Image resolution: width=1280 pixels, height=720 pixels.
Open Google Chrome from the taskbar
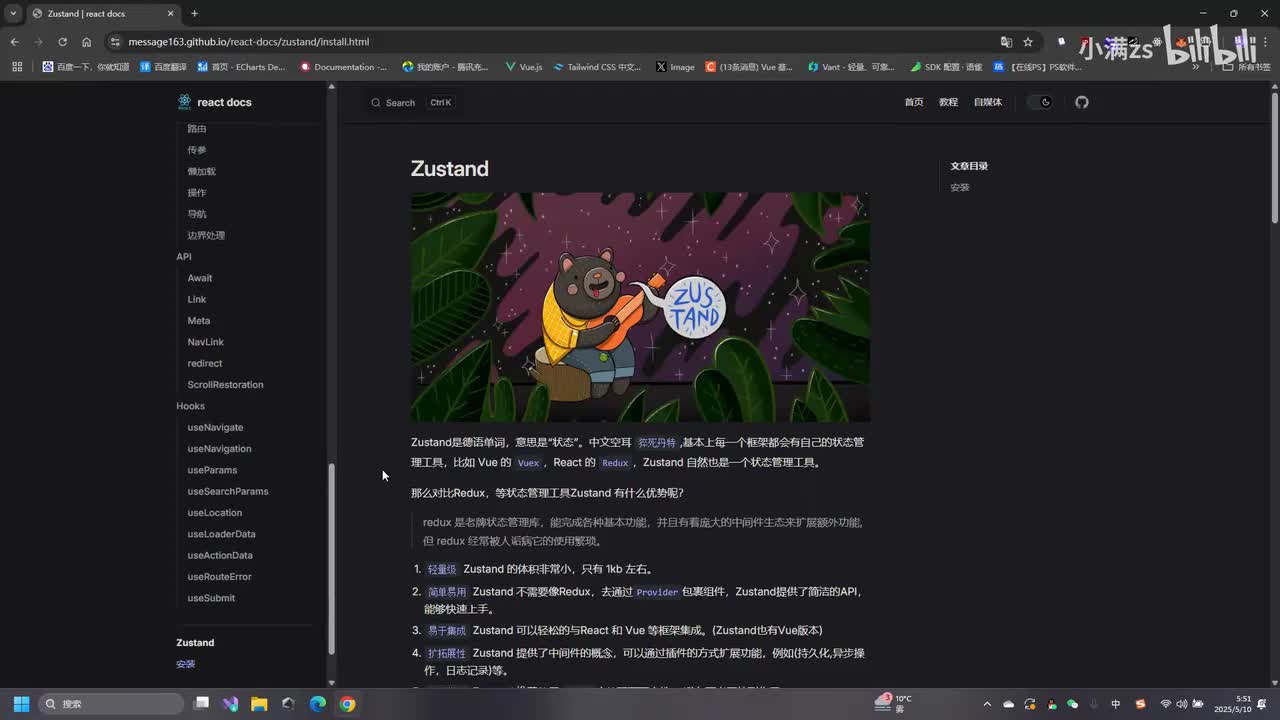(x=347, y=704)
